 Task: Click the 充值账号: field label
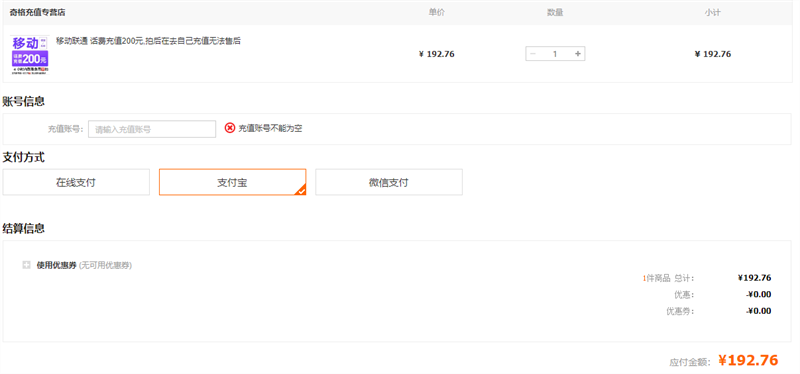tap(66, 129)
